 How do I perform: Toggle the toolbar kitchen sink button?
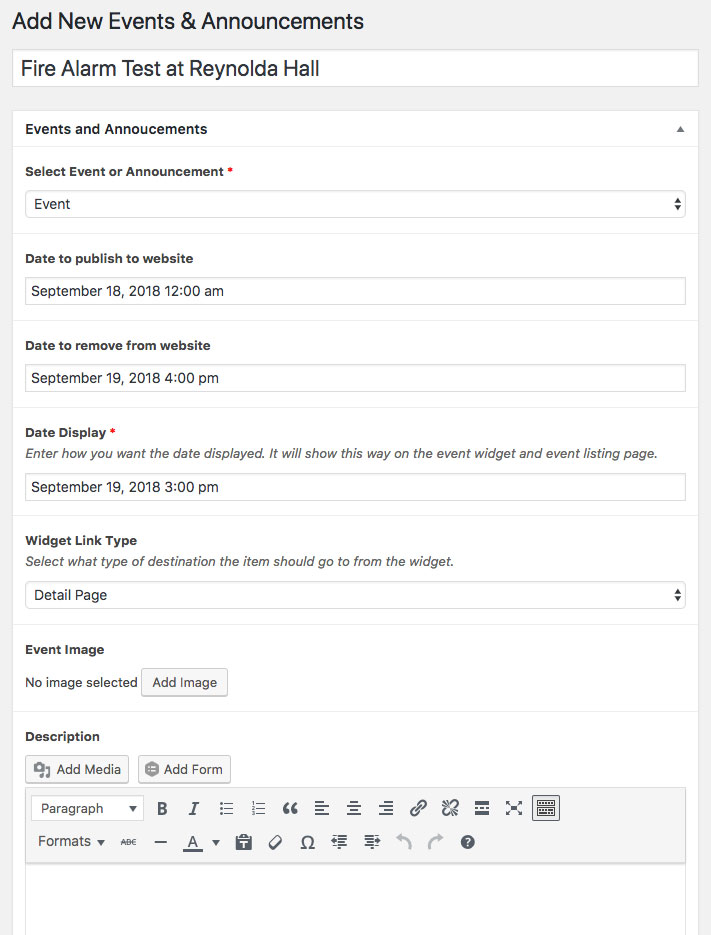point(546,809)
